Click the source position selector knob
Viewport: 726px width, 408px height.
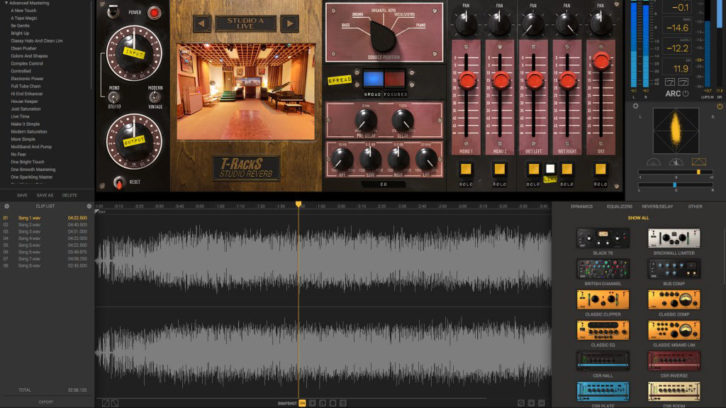(x=383, y=36)
